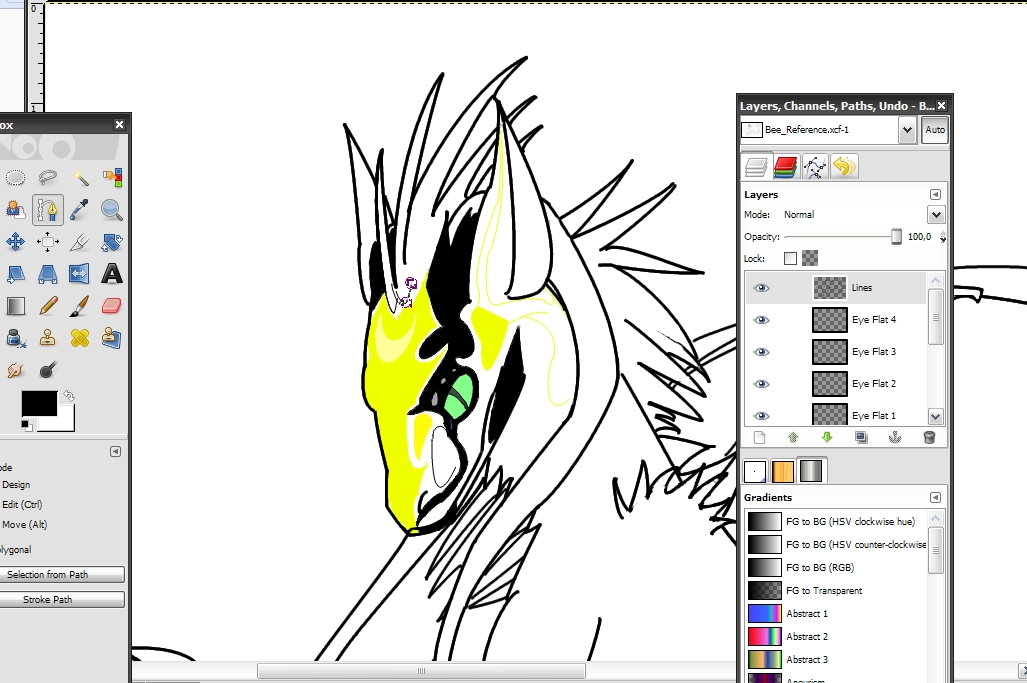Screen dimensions: 1027x683
Task: Hide the Eye Flat 3 layer
Action: click(x=761, y=352)
